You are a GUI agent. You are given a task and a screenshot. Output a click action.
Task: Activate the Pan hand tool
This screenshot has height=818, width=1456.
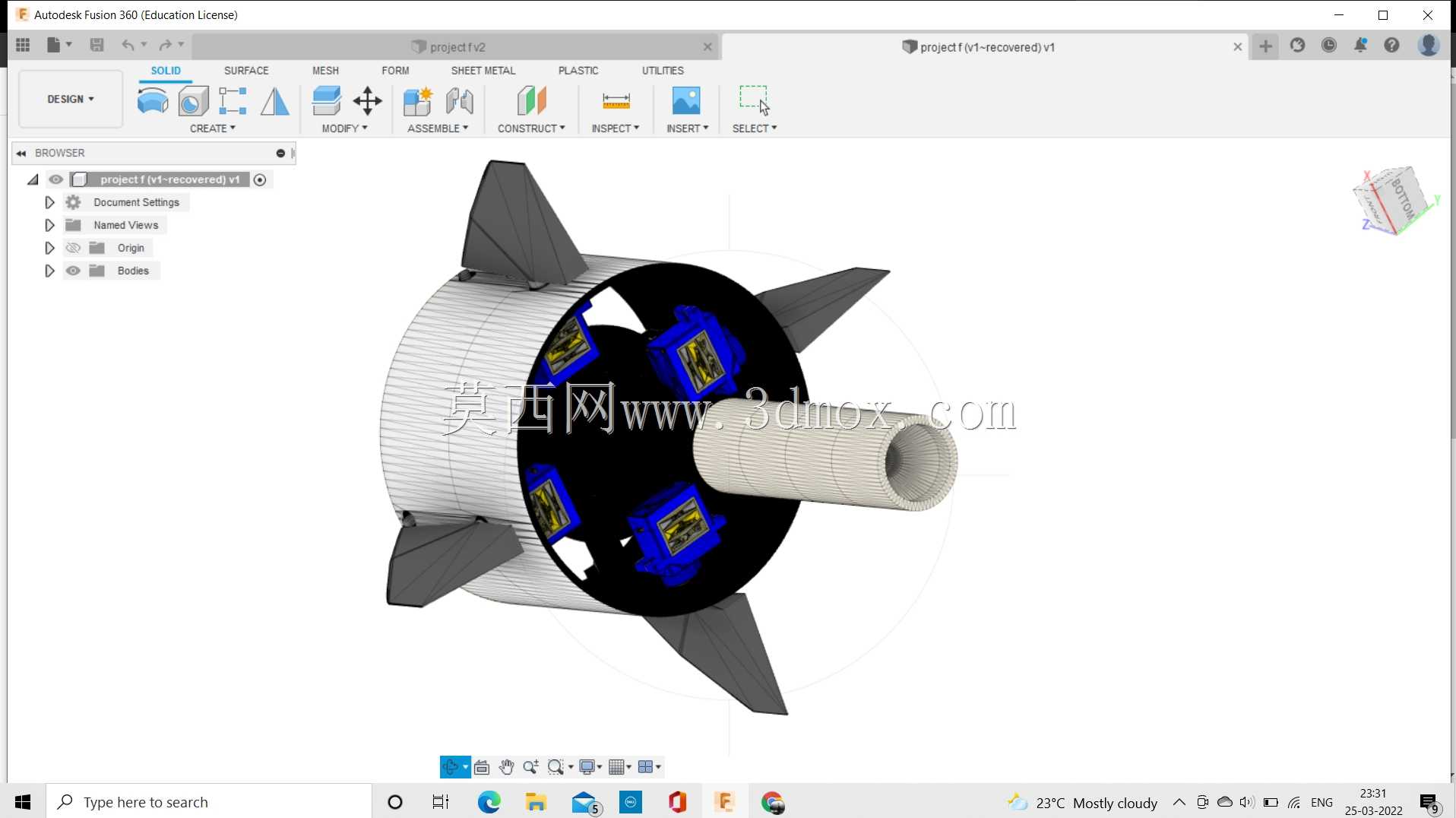point(506,767)
